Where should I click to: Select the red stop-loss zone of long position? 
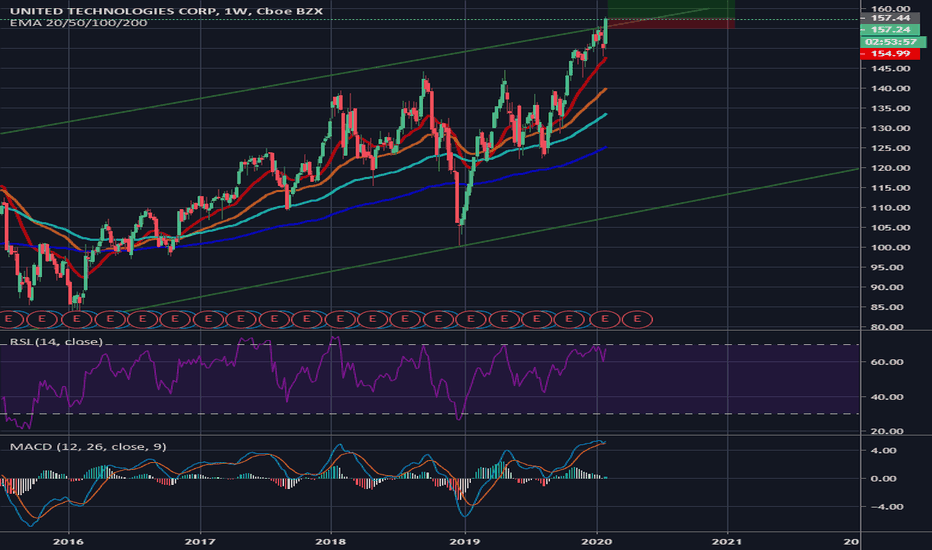[671, 24]
